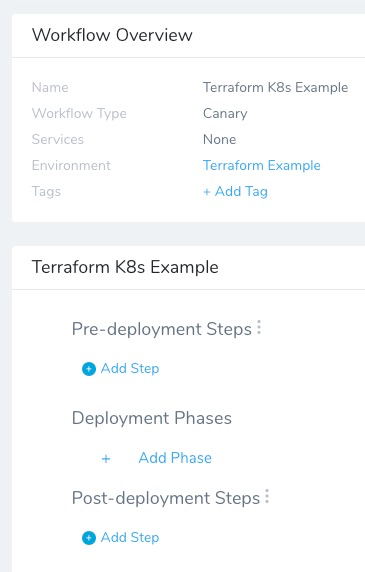Click the Add Step text under Pre-deployment Steps
365x572 pixels.
pyautogui.click(x=130, y=368)
